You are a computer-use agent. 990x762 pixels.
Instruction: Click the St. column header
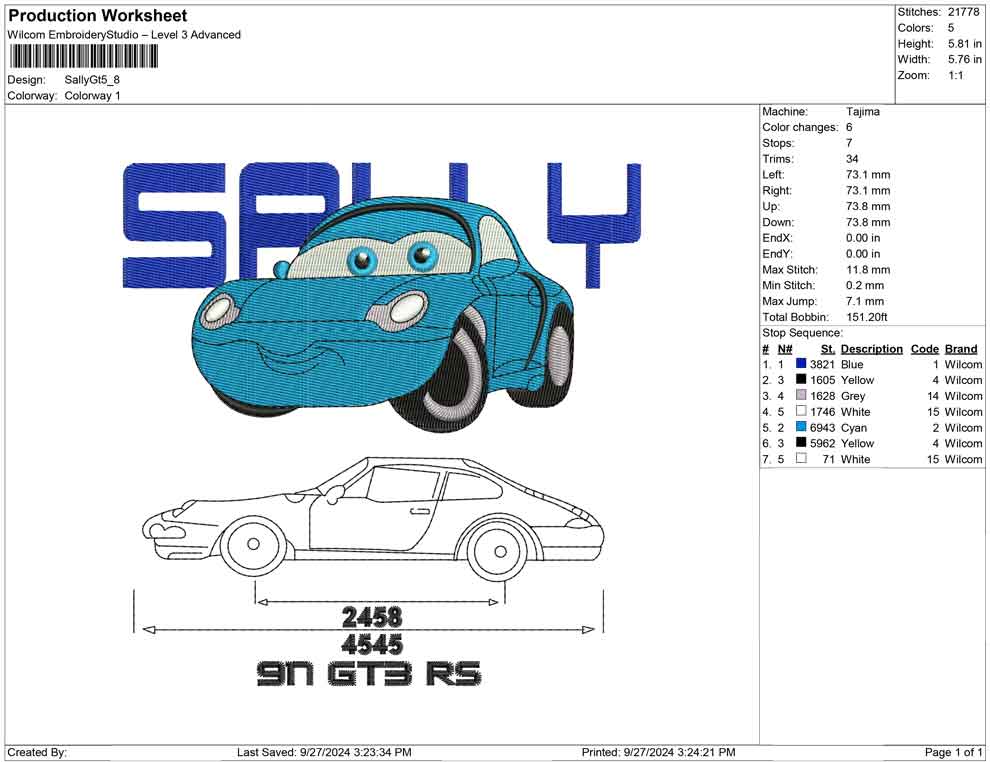(x=827, y=349)
